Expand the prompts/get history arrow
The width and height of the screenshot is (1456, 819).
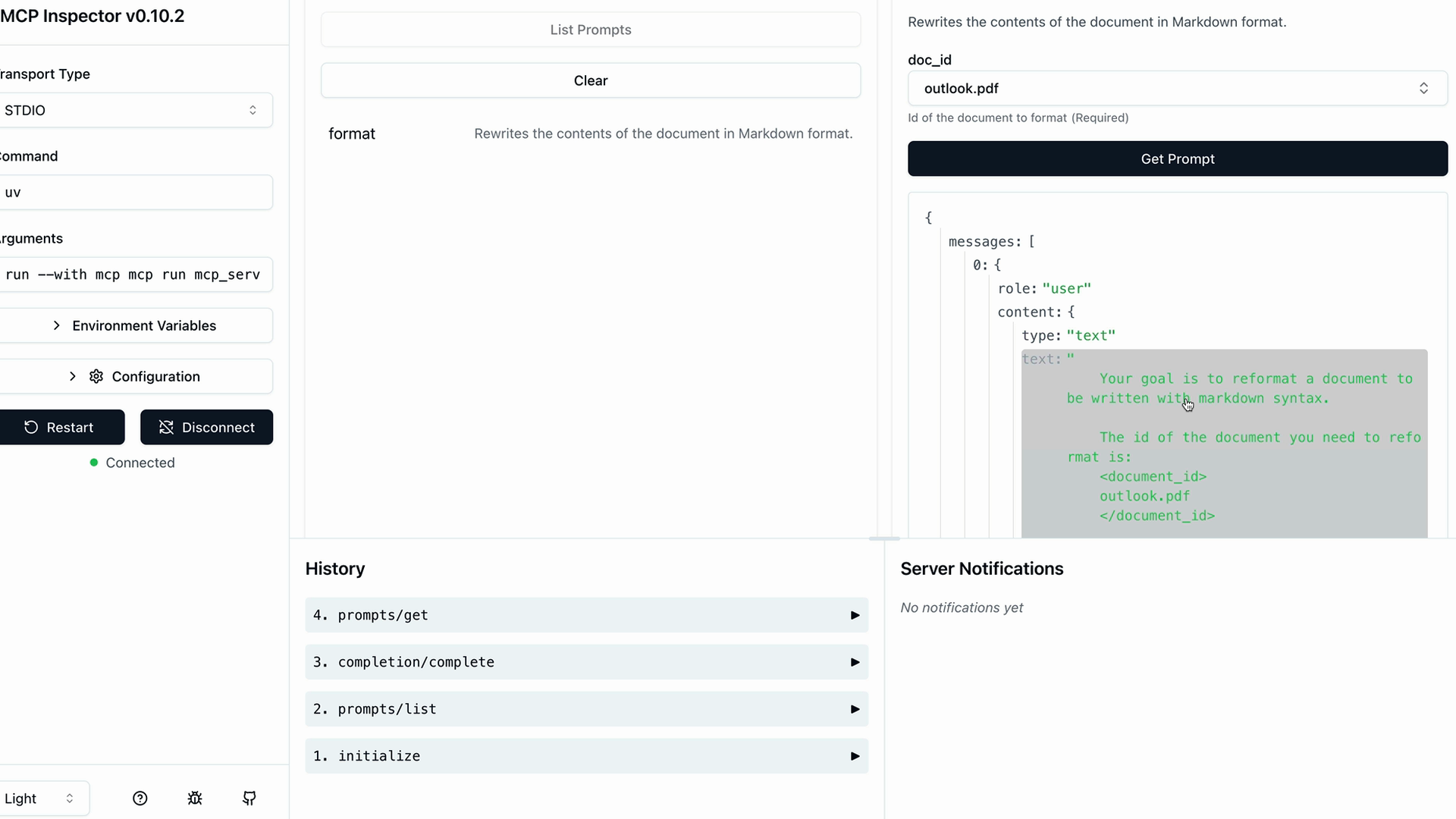(x=855, y=615)
